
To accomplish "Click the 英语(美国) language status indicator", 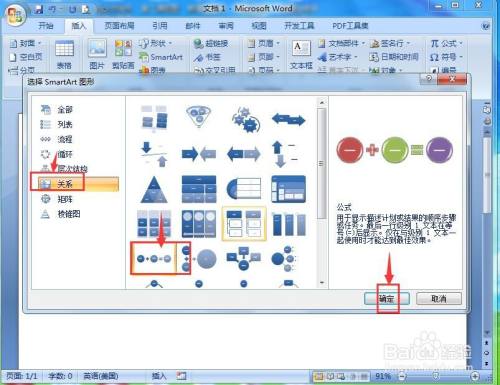I will pyautogui.click(x=101, y=376).
